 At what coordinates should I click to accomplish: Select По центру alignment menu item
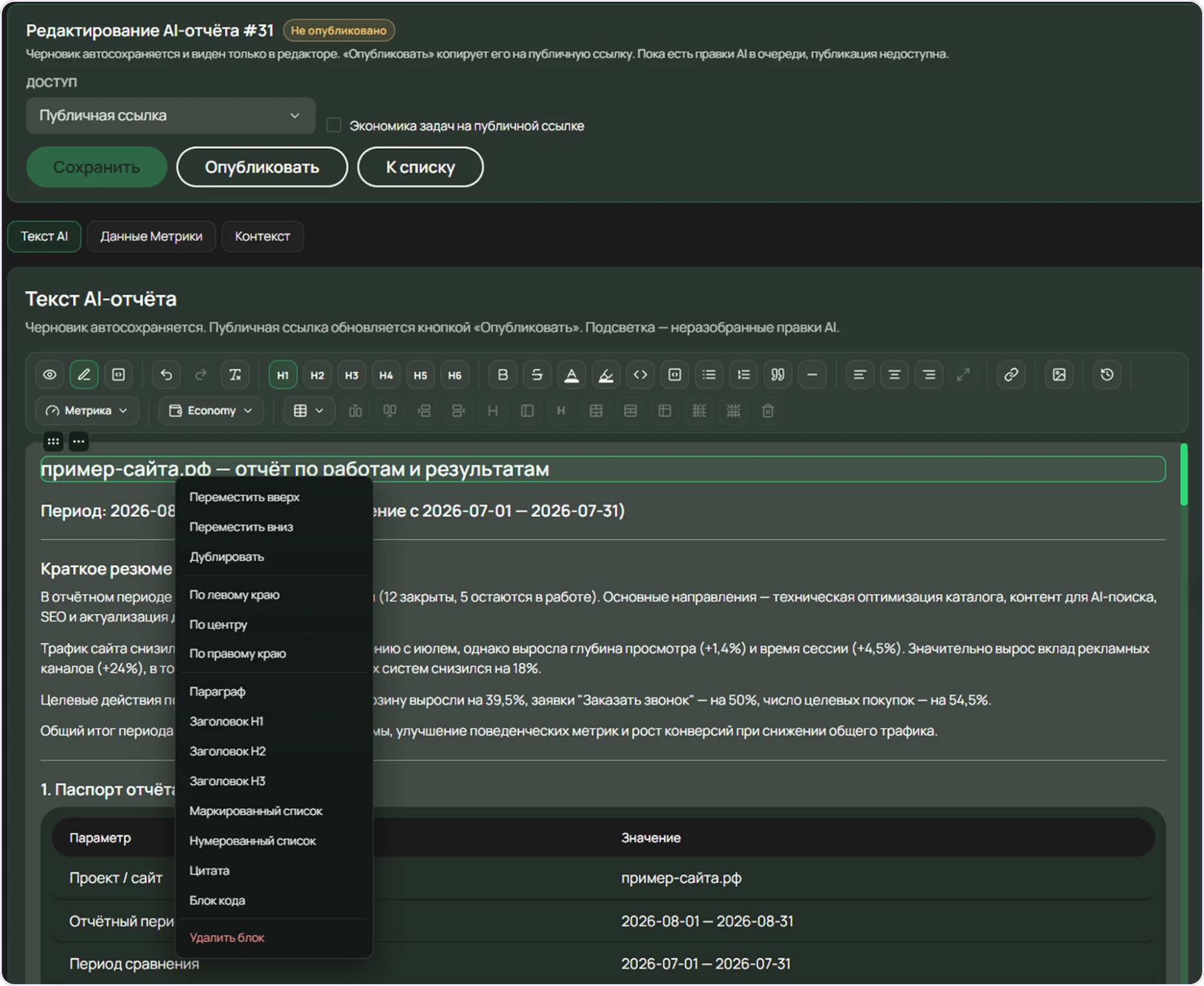coord(273,625)
